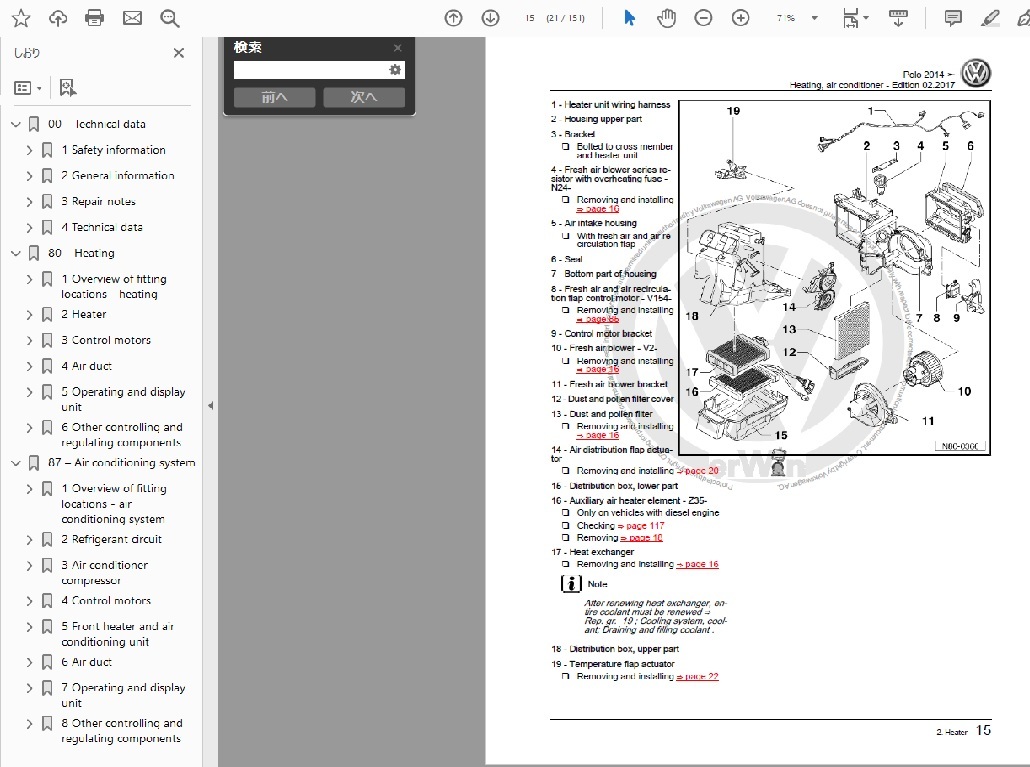
Task: Open 5 Operating and display unit under Heating
Action: 123,399
